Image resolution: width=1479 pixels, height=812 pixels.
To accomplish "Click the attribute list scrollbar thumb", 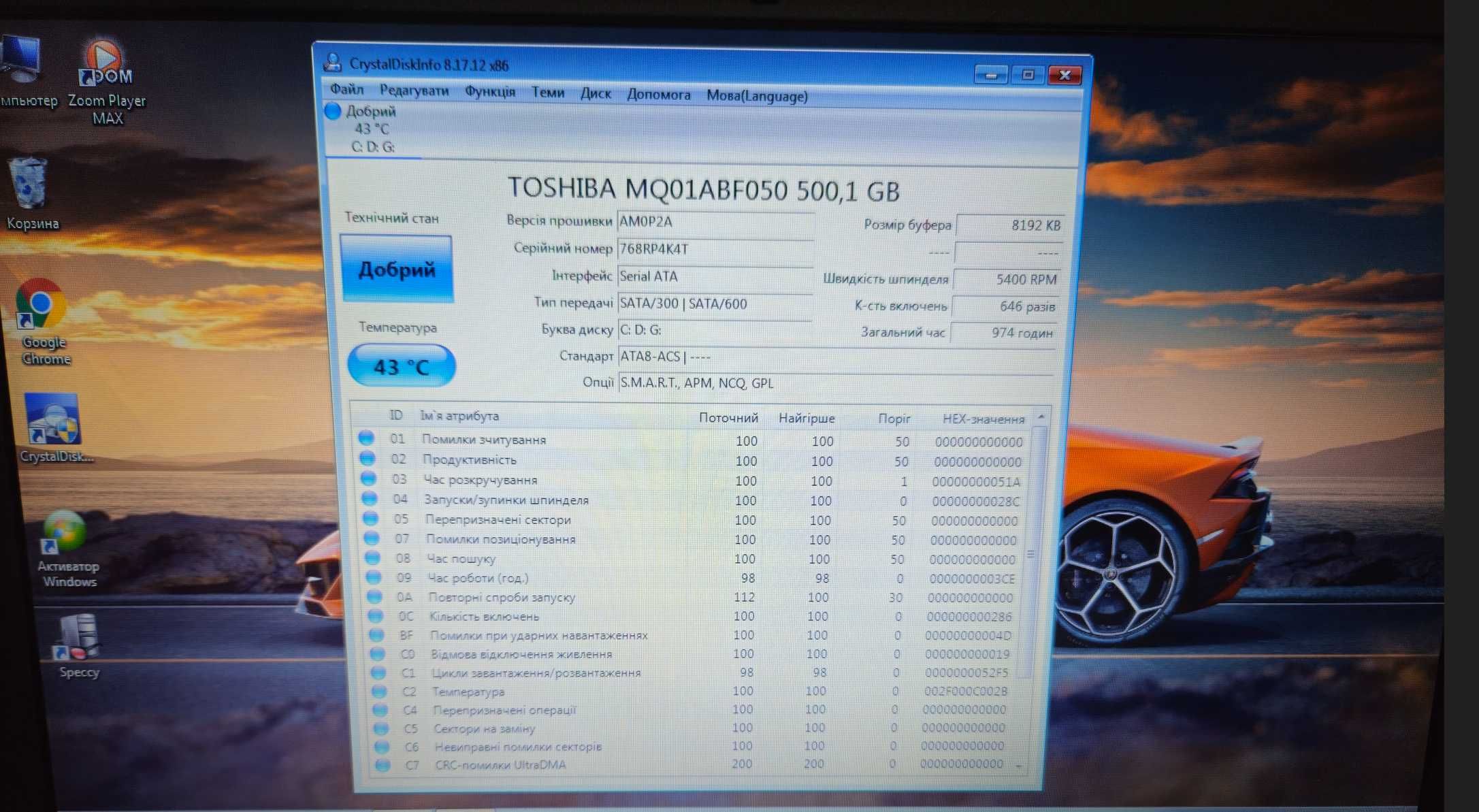I will click(1032, 553).
